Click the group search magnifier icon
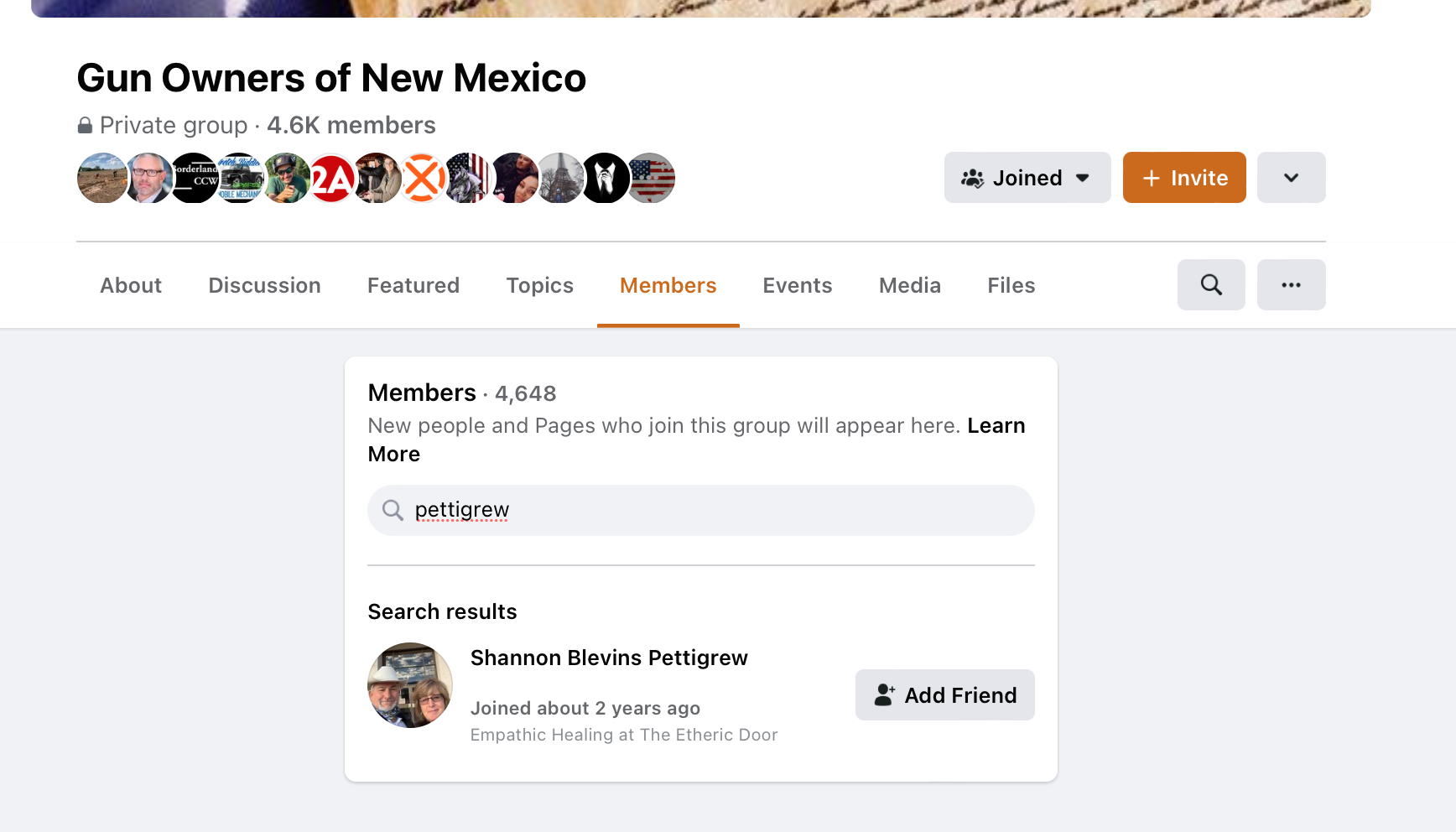Image resolution: width=1456 pixels, height=832 pixels. click(1211, 285)
